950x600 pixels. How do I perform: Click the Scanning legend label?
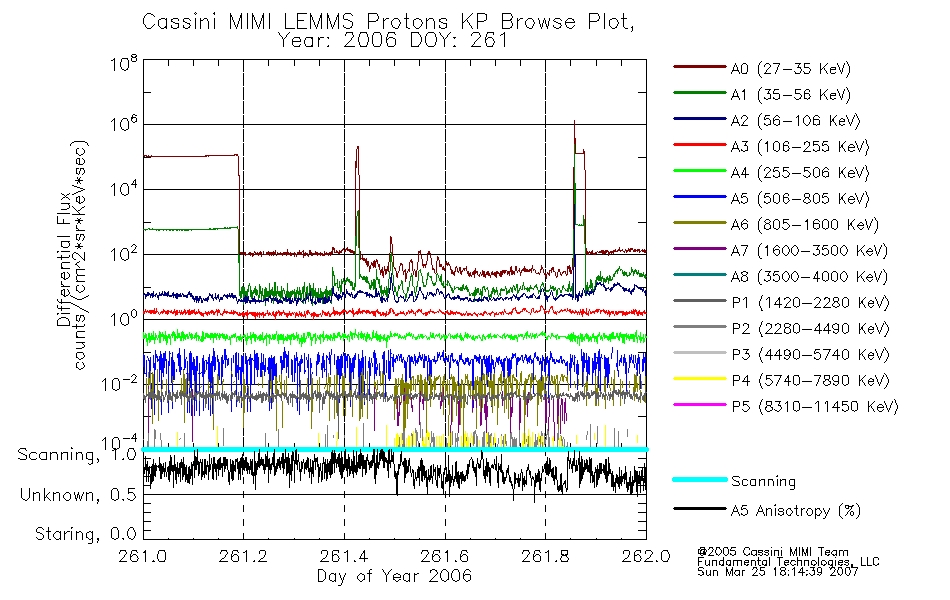coord(763,482)
